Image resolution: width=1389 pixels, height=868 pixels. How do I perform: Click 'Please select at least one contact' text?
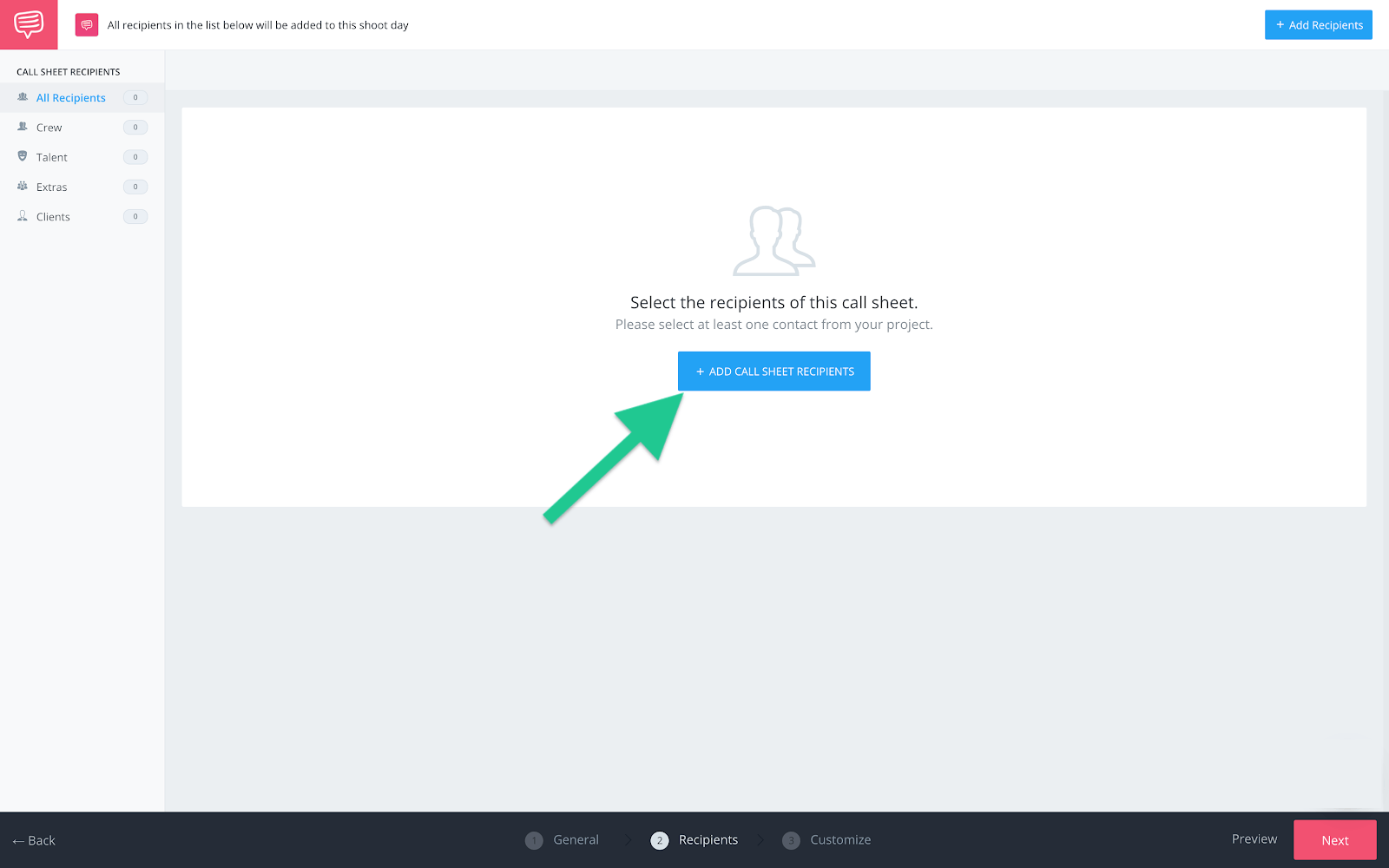pyautogui.click(x=773, y=325)
